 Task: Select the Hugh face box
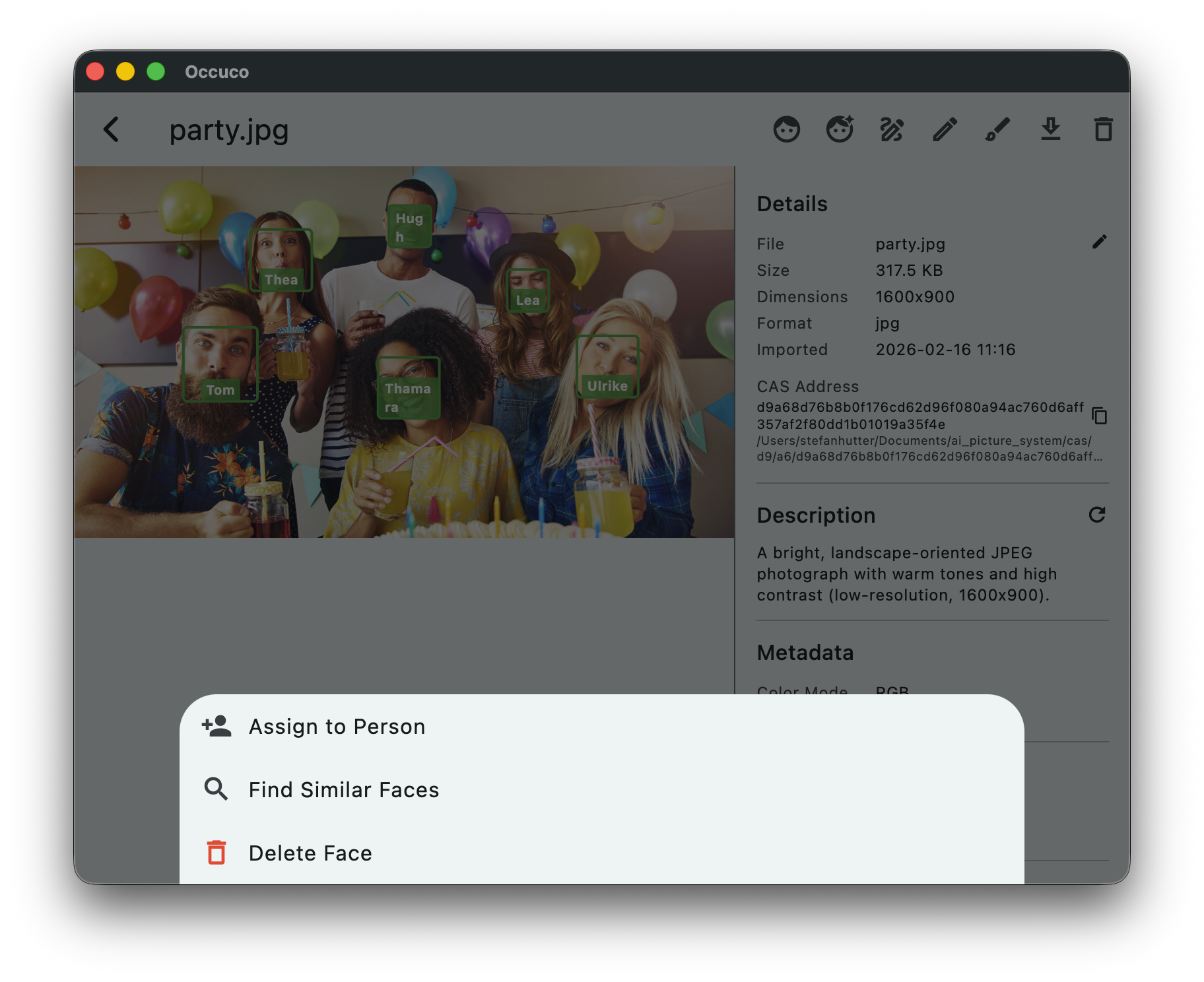click(x=409, y=226)
